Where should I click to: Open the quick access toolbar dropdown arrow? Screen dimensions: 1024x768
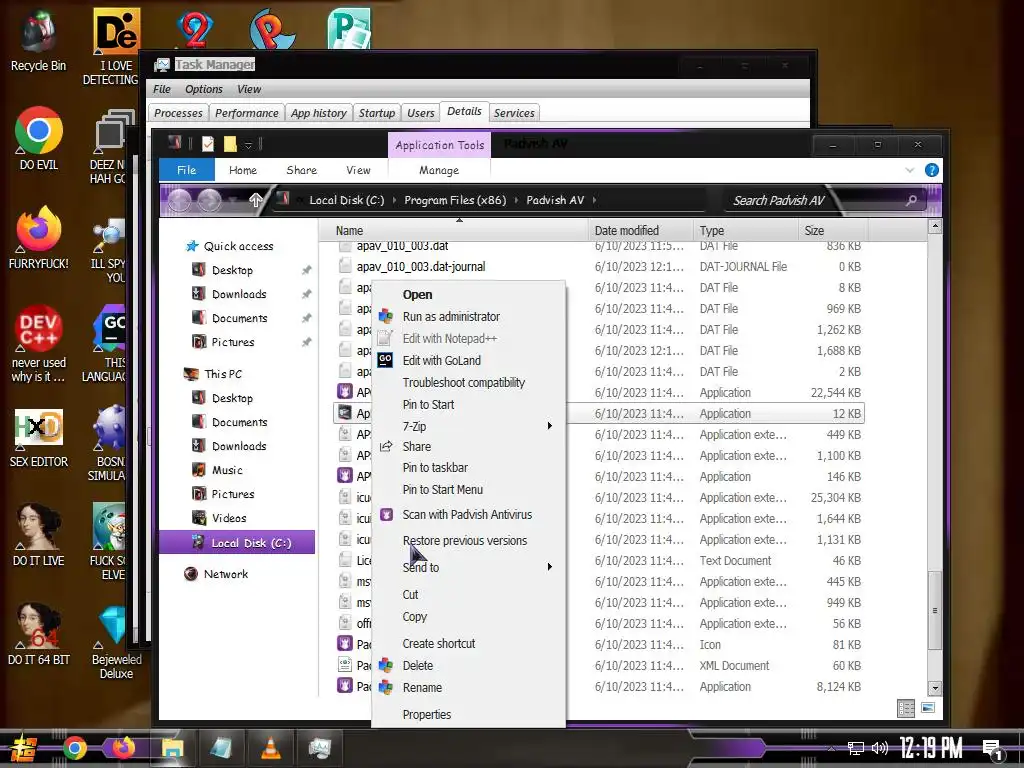248,144
